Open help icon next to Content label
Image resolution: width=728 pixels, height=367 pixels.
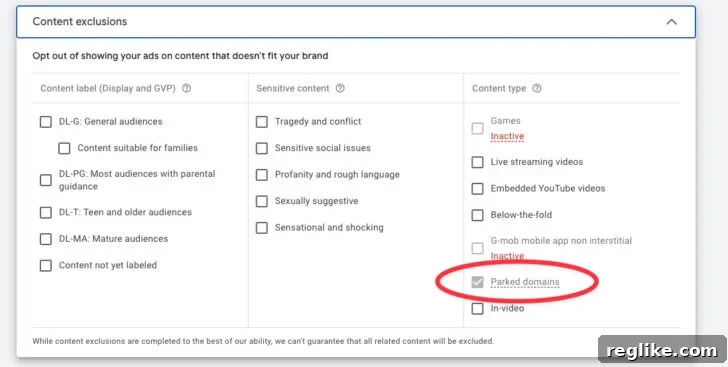[x=186, y=88]
